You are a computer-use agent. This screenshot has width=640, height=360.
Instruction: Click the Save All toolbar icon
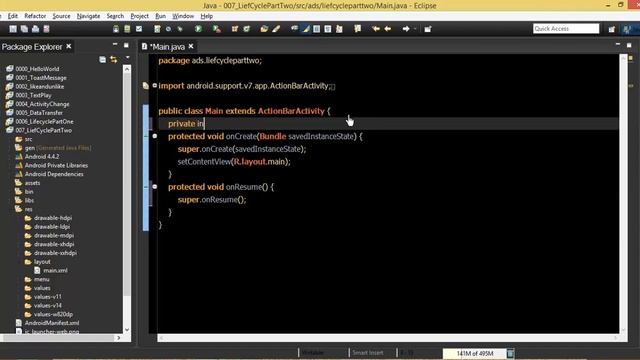pyautogui.click(x=24, y=29)
